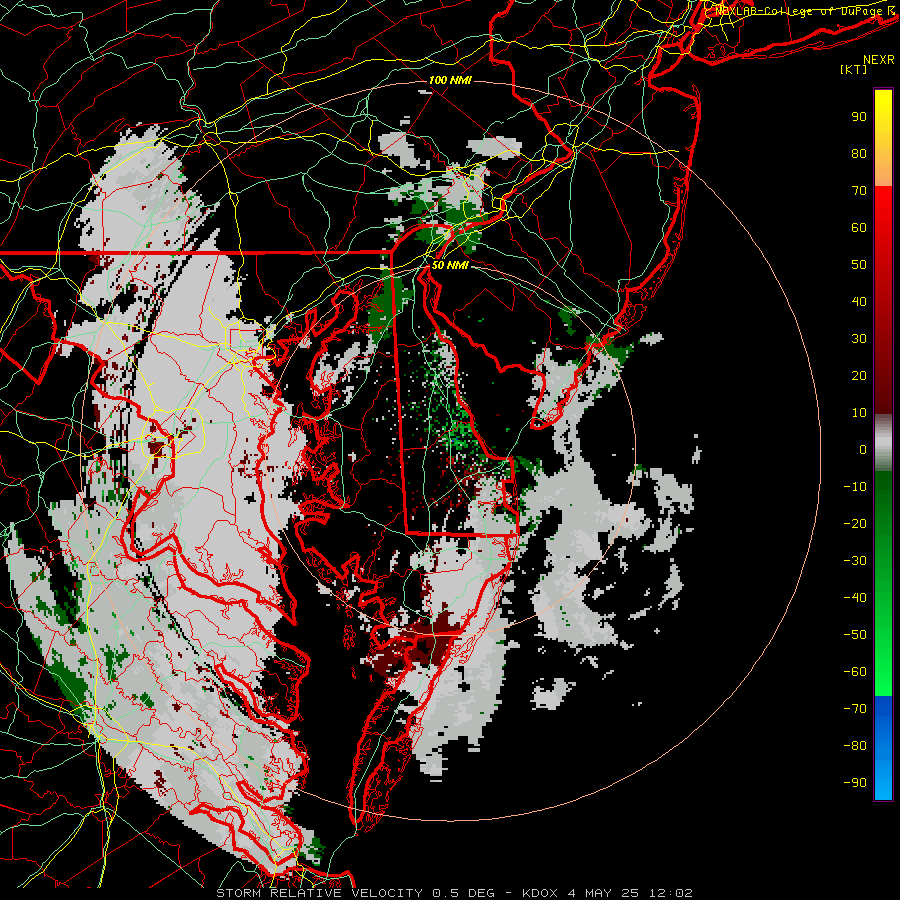Click the 50 value on velocity scale
900x900 pixels.
coord(859,265)
